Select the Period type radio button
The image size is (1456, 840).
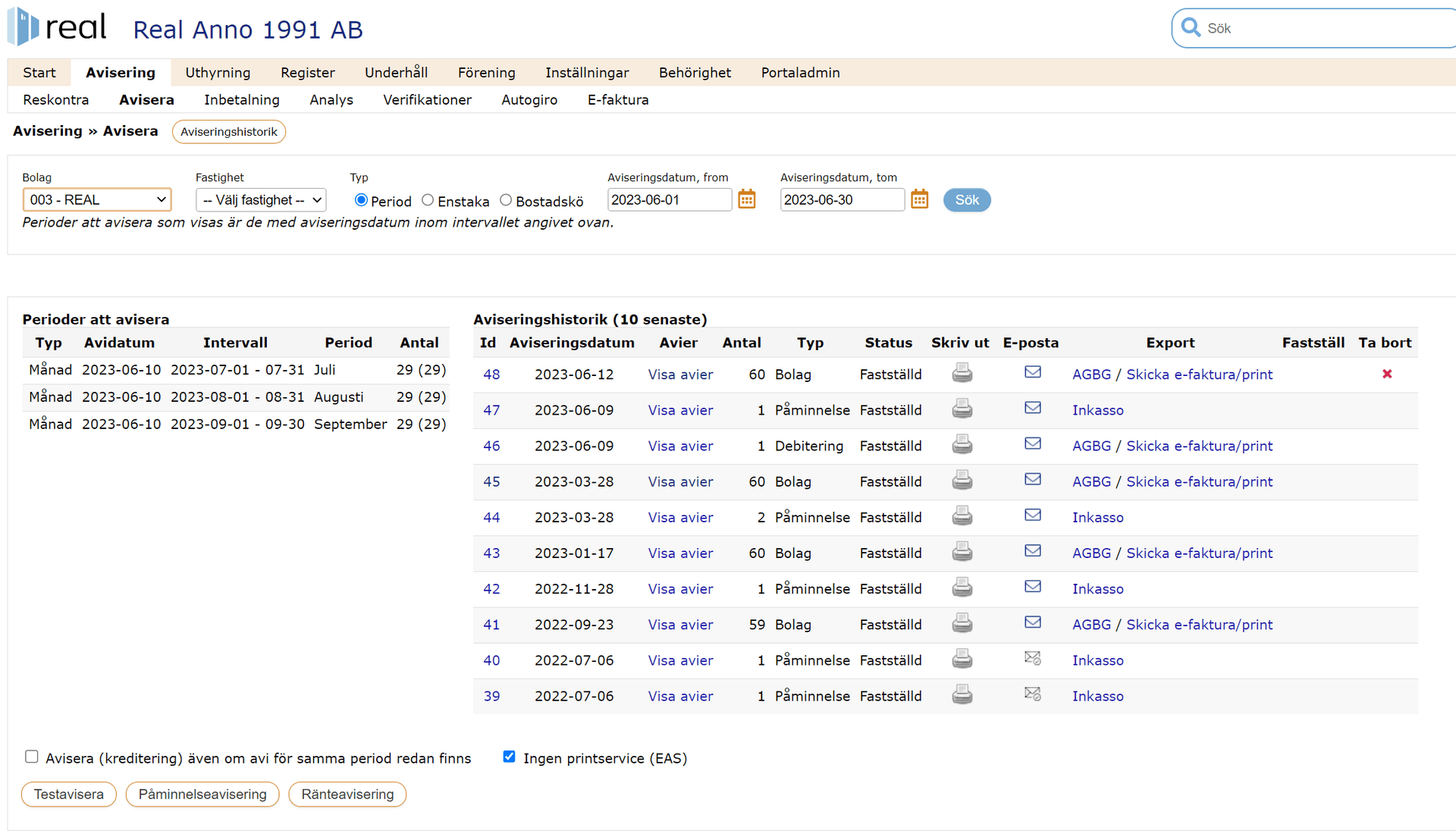click(361, 200)
